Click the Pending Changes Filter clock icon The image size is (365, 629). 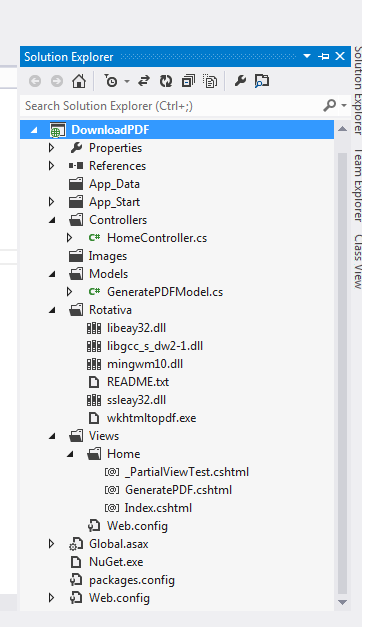point(111,81)
